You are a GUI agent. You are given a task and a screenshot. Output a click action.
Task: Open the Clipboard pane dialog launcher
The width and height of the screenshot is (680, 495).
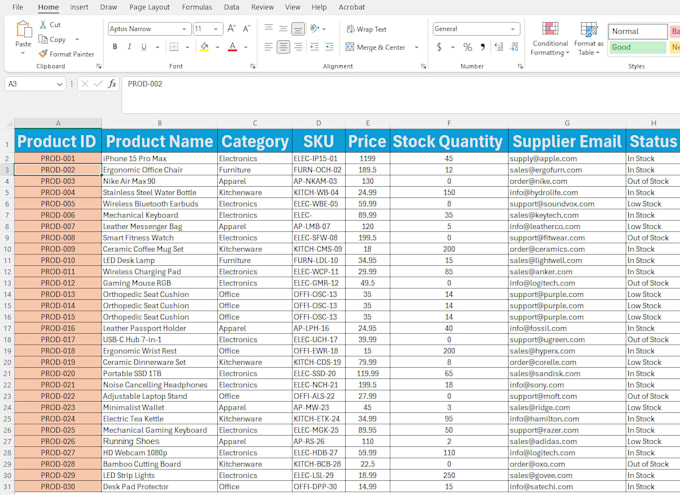click(x=99, y=66)
